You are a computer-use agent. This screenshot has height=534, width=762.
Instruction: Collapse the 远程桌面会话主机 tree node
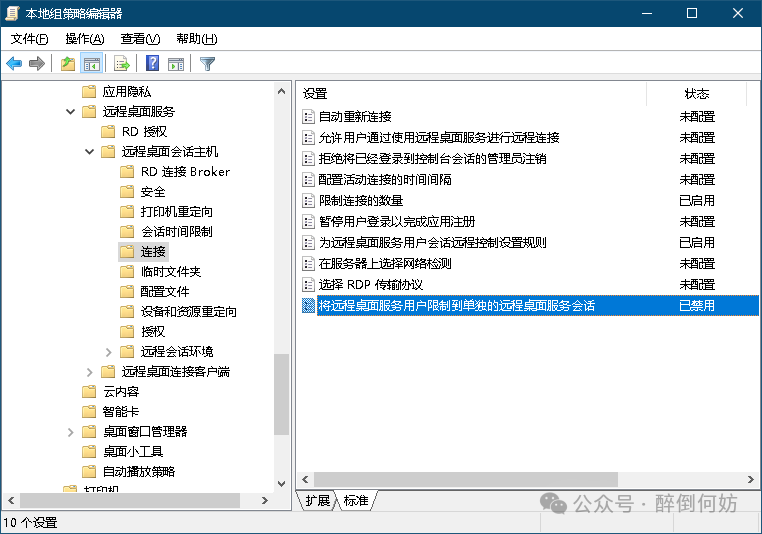90,152
